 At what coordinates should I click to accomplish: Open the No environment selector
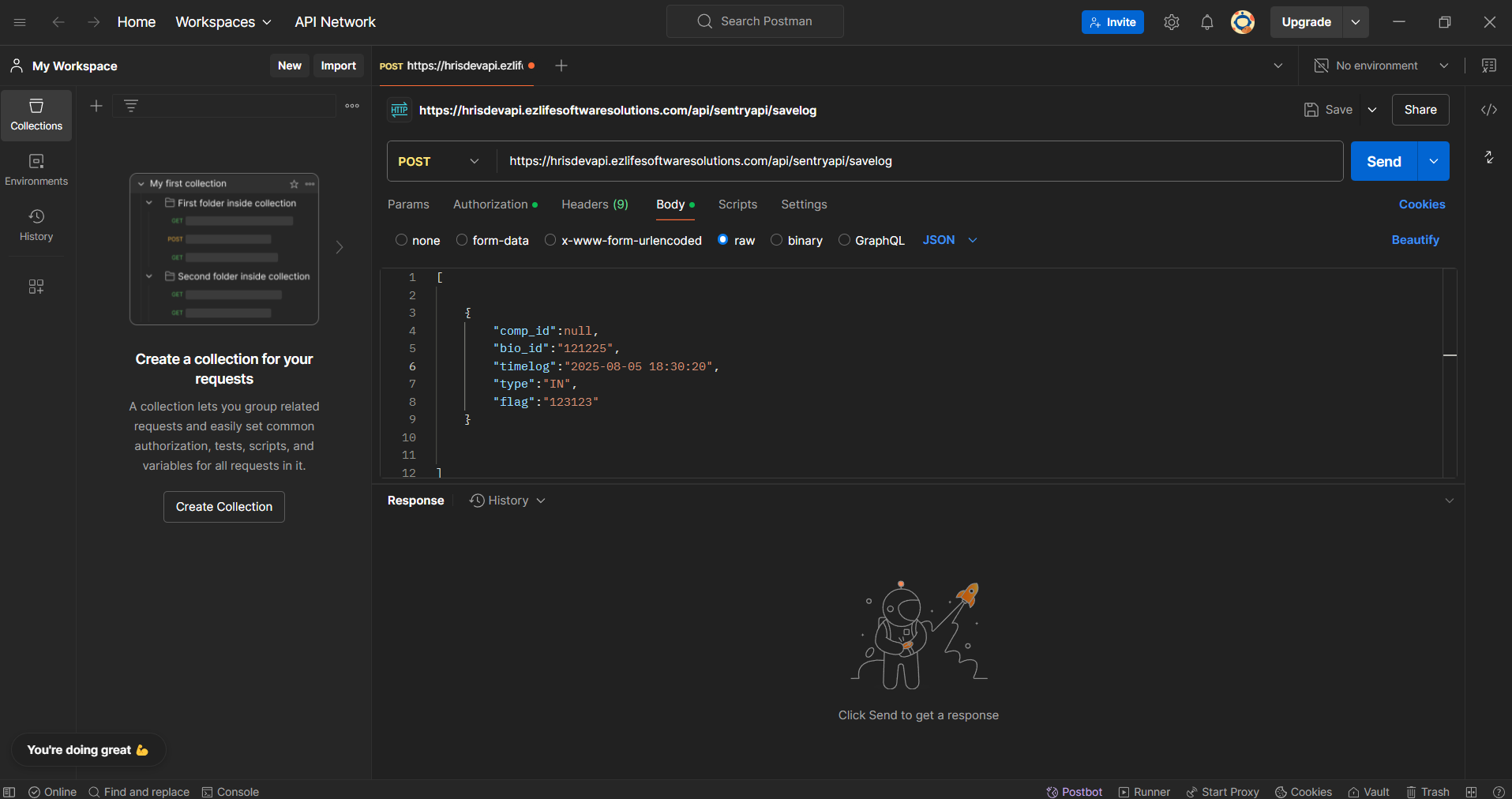[x=1381, y=66]
